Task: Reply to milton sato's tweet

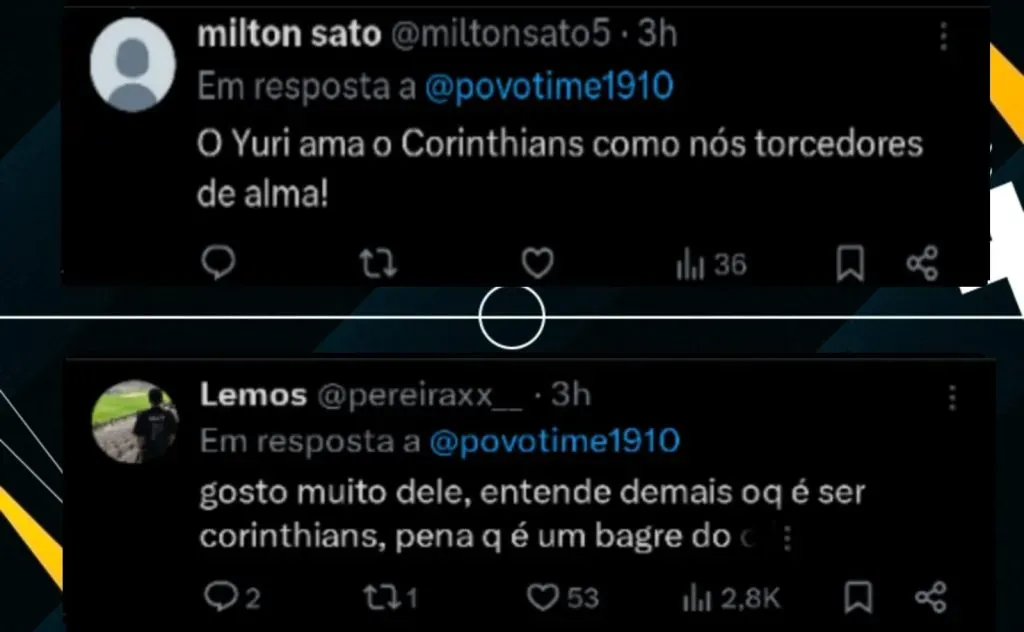Action: tap(218, 263)
